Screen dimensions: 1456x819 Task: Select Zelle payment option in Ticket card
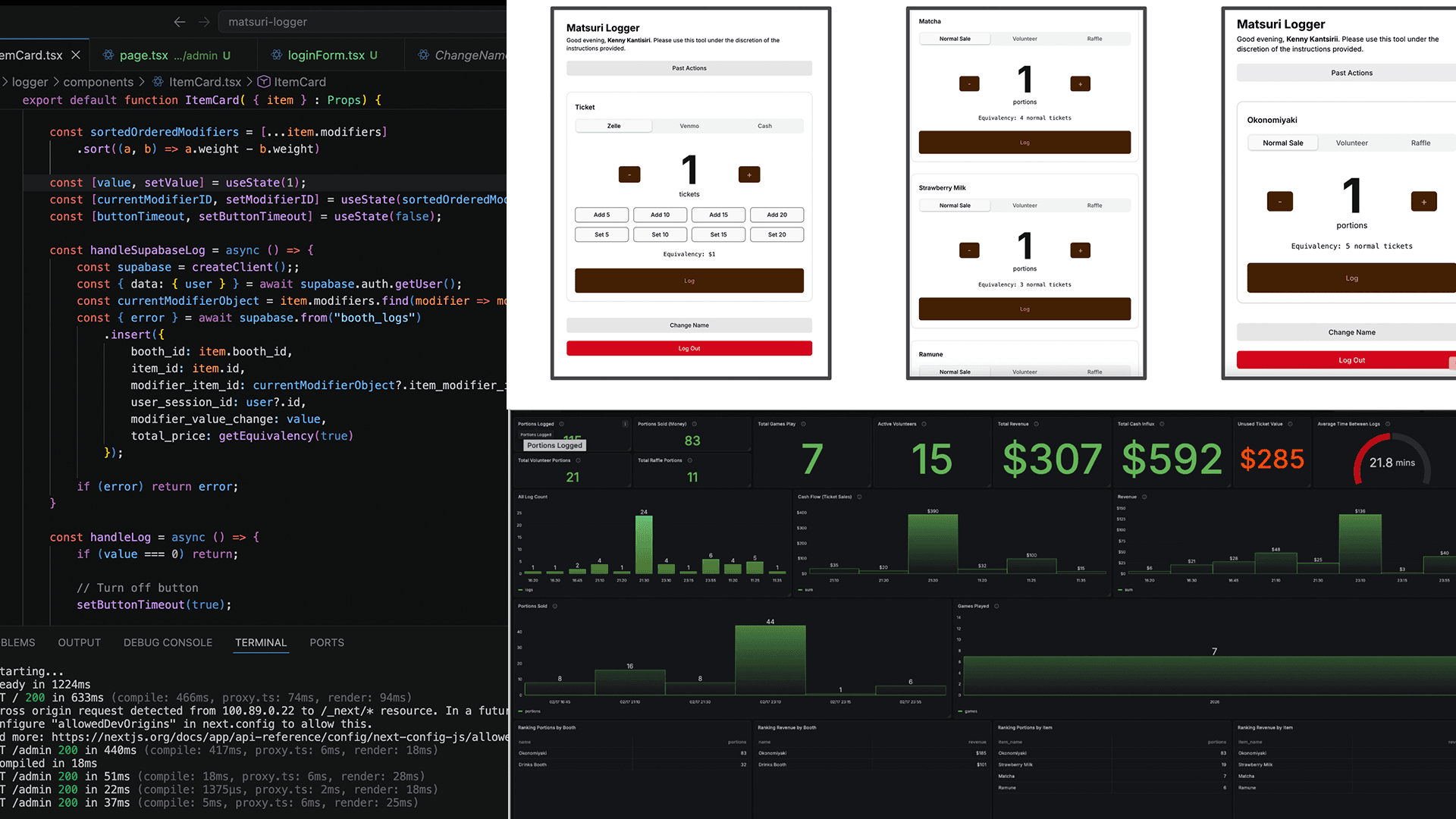point(613,126)
